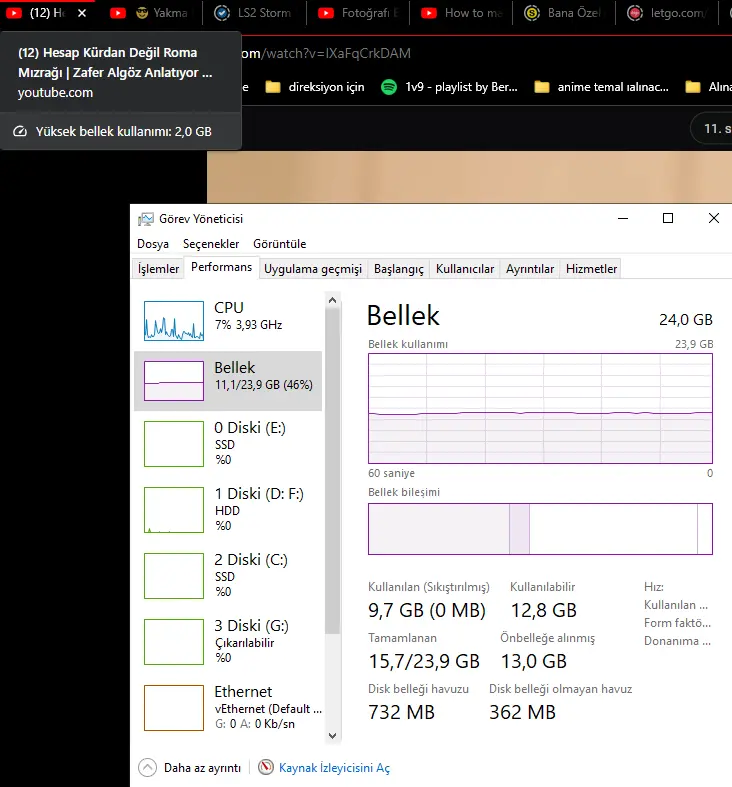Click the 24,0 GB total memory text
The image size is (732, 787).
point(686,320)
